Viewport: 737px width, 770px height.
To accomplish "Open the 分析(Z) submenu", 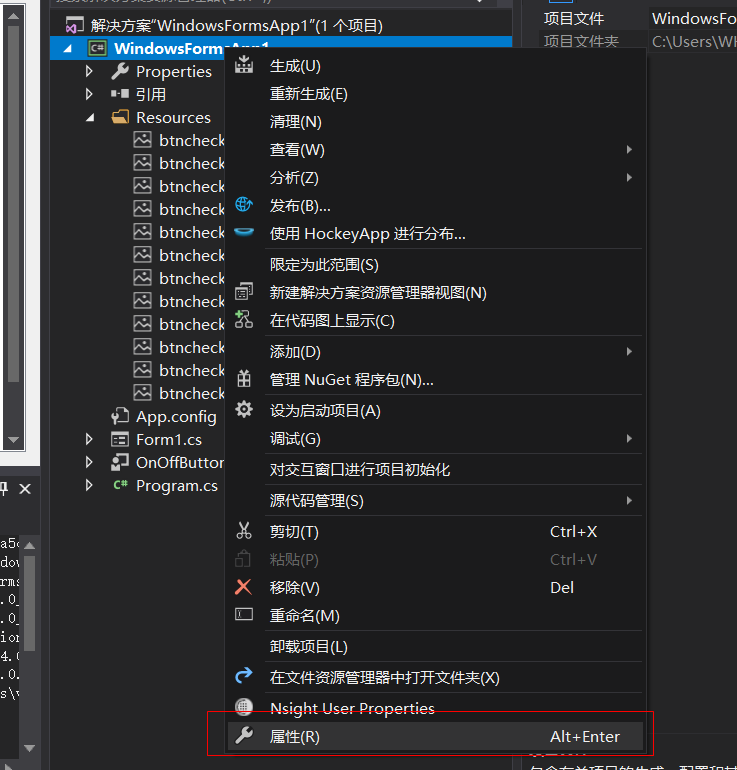I will [x=436, y=177].
